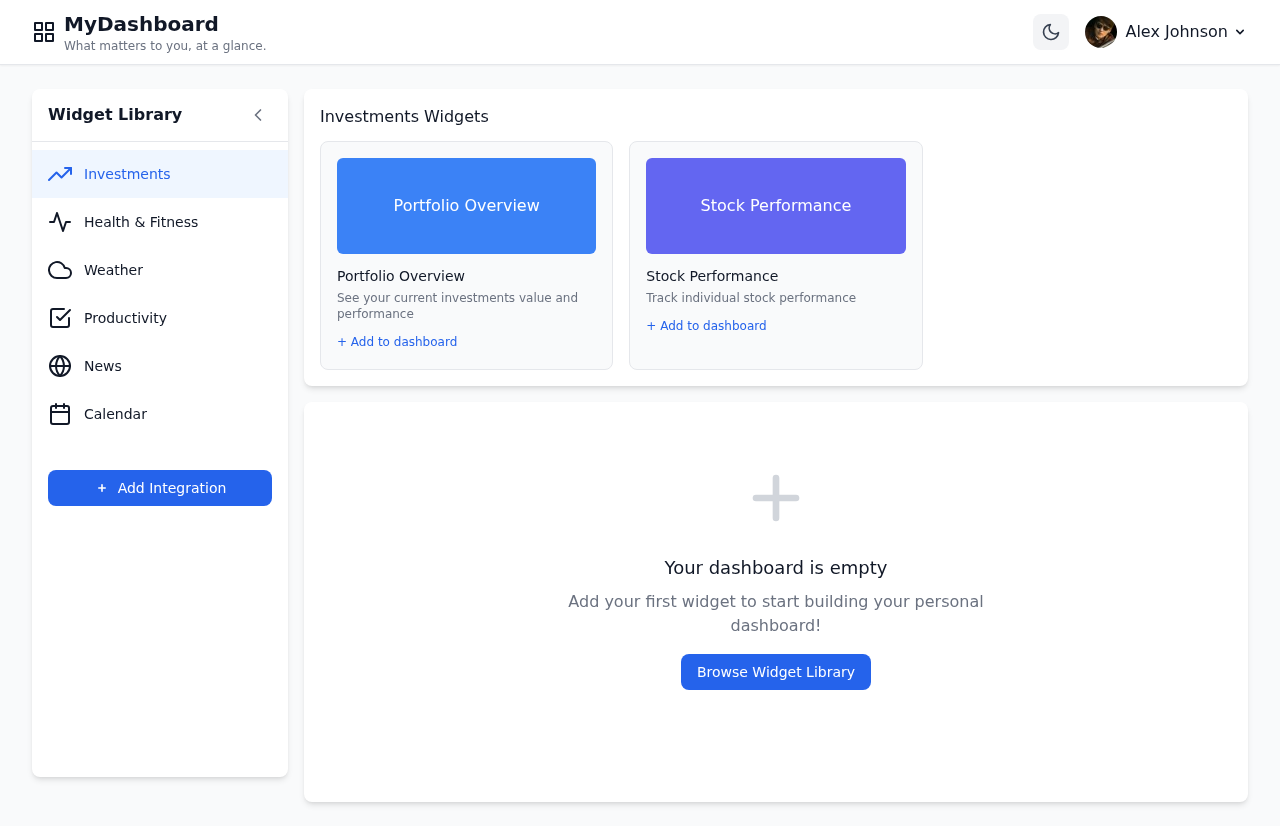
Task: Click the MyDashboard grid logo icon
Action: [44, 31]
